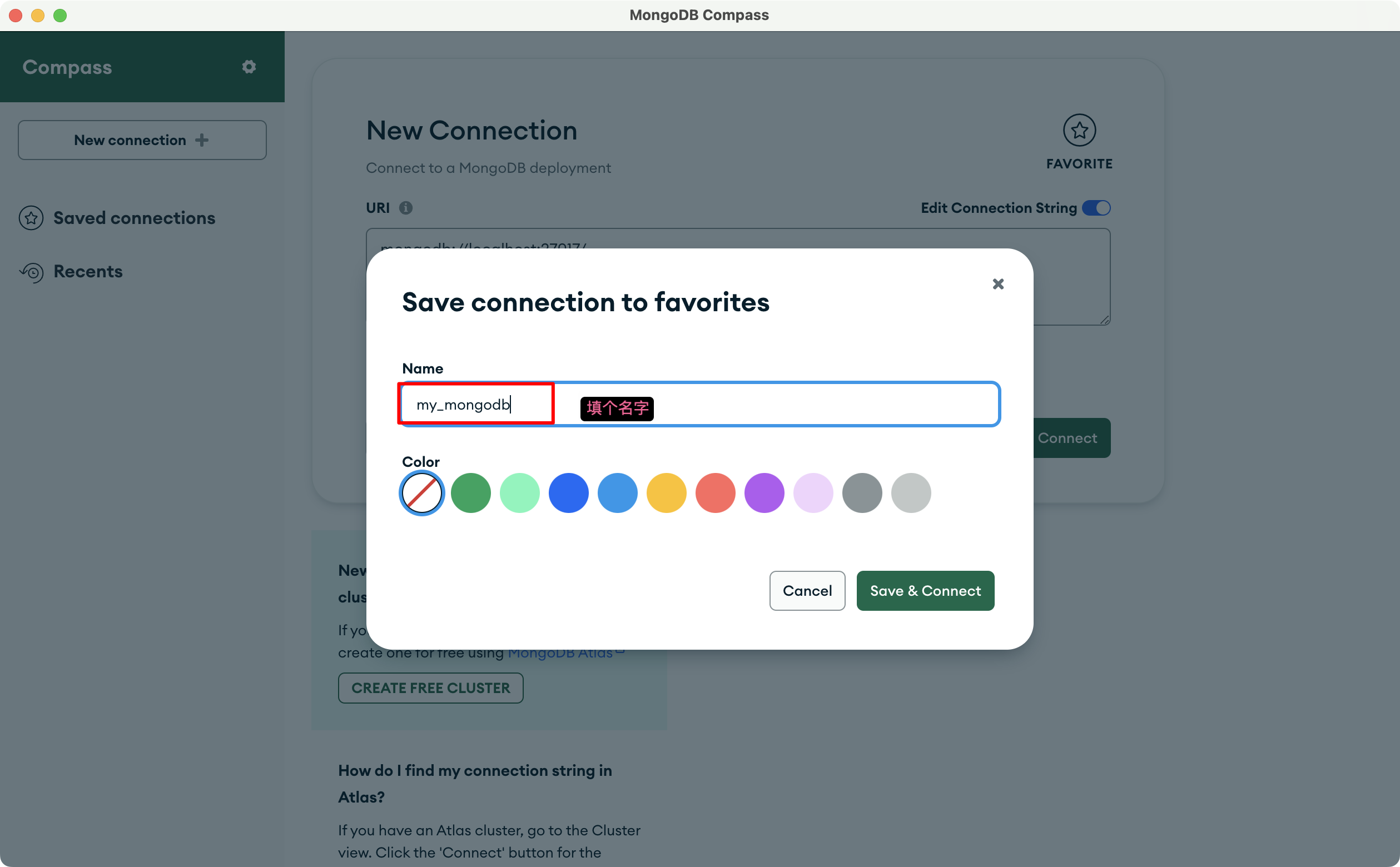The image size is (1400, 867).
Task: Click the plus icon on New connection
Action: pyautogui.click(x=202, y=140)
